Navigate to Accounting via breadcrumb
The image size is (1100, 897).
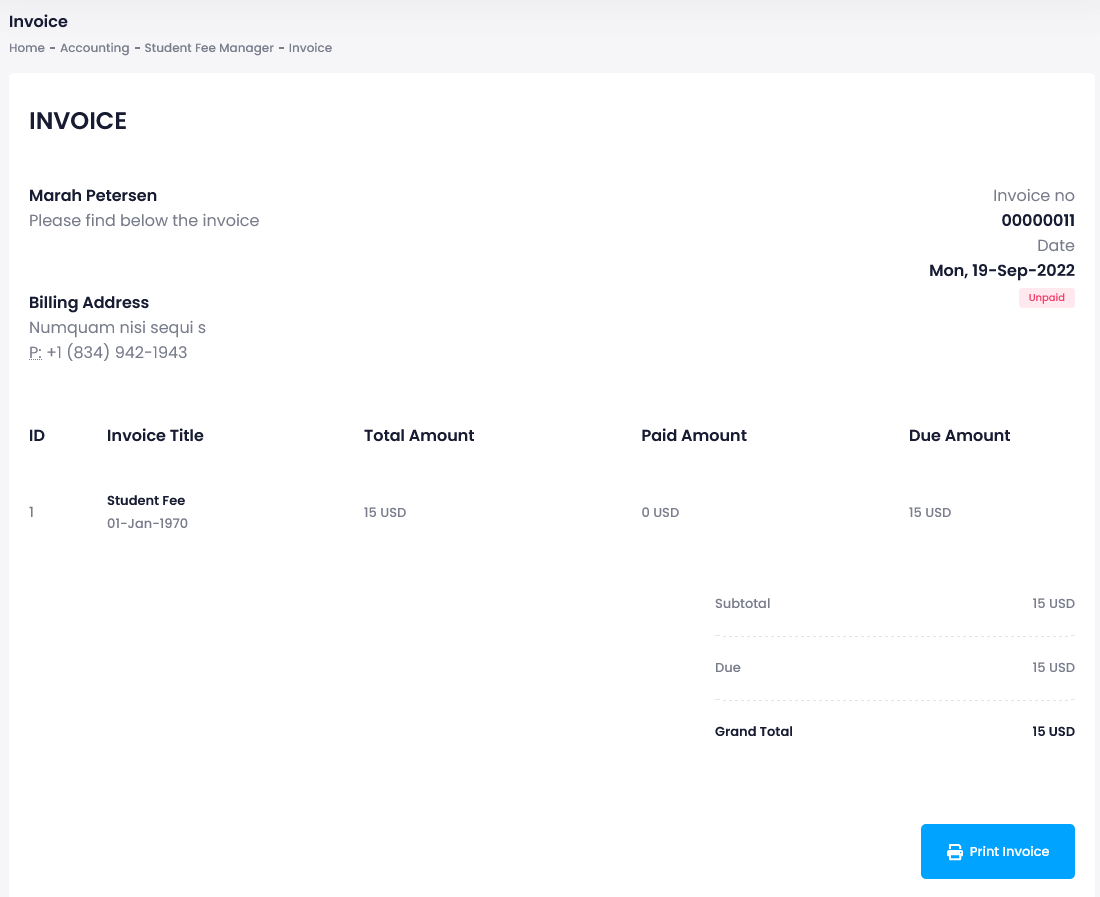[95, 47]
